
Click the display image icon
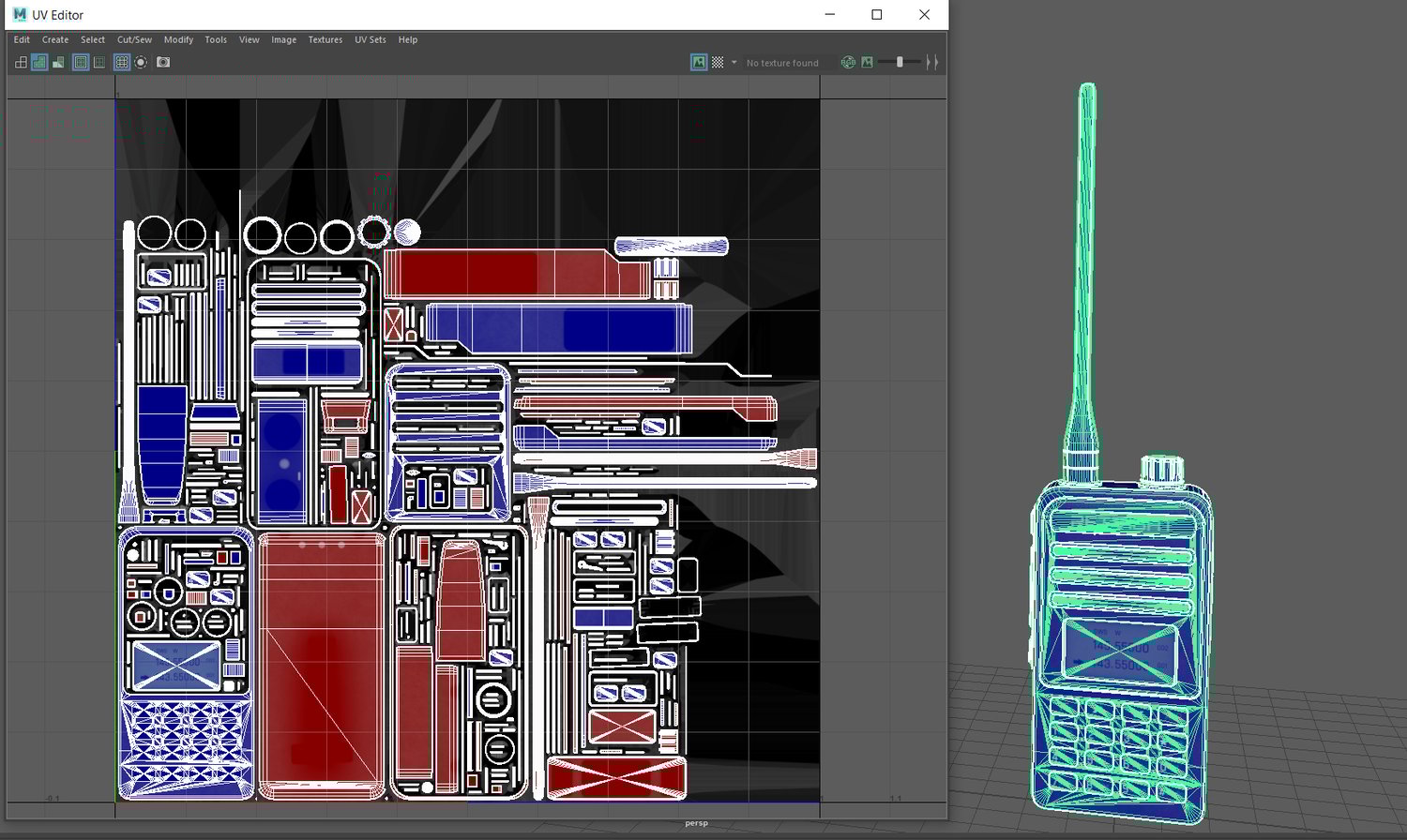698,63
